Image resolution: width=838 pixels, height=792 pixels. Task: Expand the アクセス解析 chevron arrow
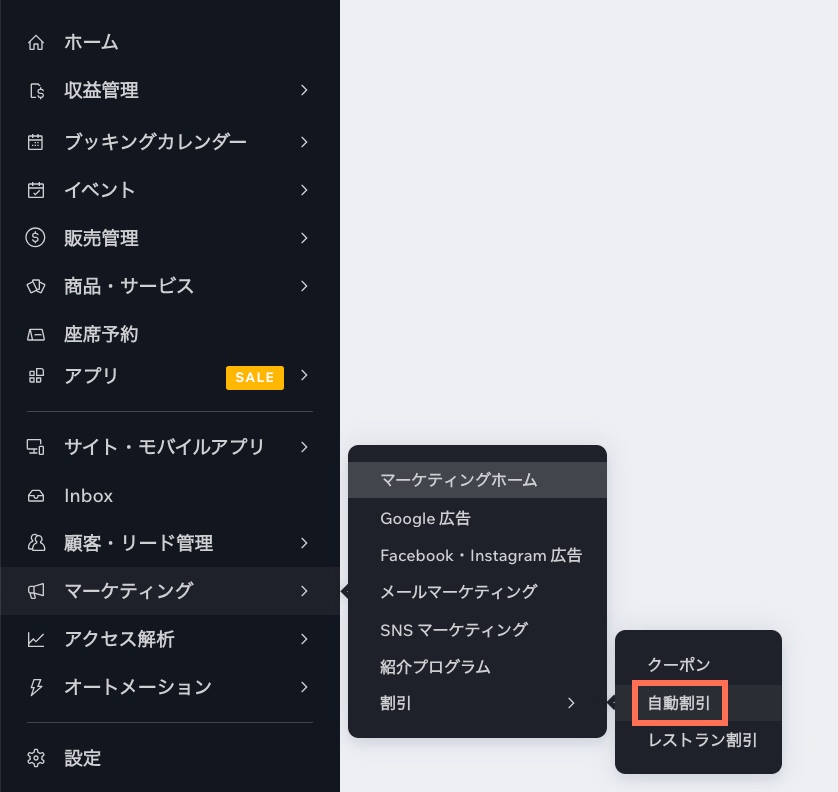304,639
